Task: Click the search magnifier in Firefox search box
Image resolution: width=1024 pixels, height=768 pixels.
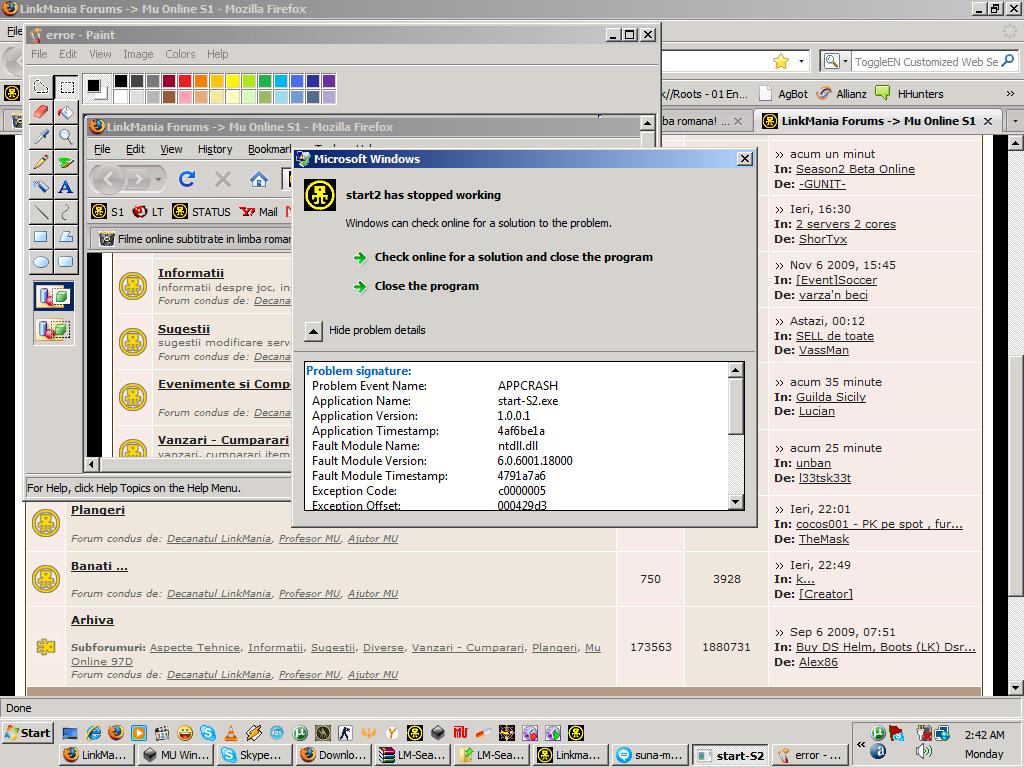Action: point(1008,61)
